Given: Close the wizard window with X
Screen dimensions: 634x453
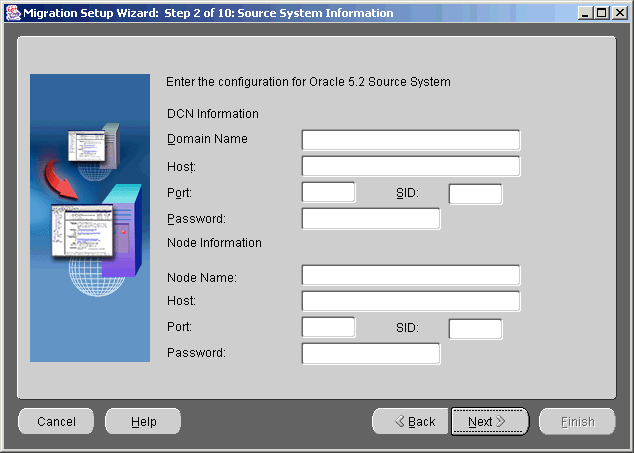Looking at the screenshot, I should (x=619, y=13).
